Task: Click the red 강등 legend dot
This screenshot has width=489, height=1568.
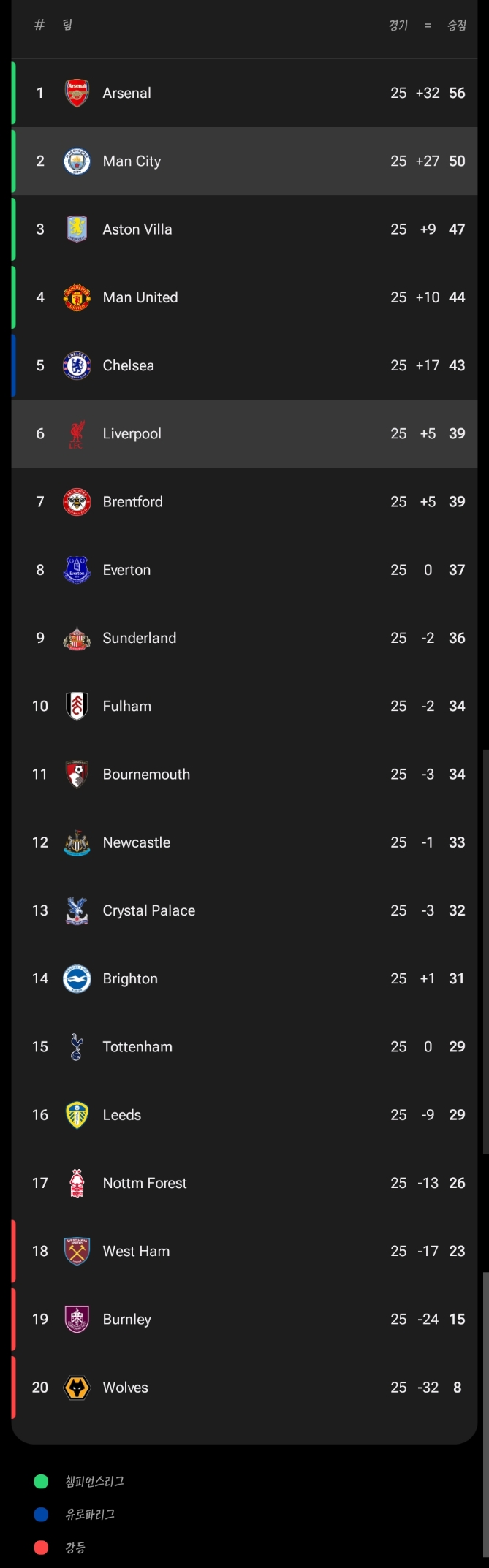Action: click(x=41, y=1547)
